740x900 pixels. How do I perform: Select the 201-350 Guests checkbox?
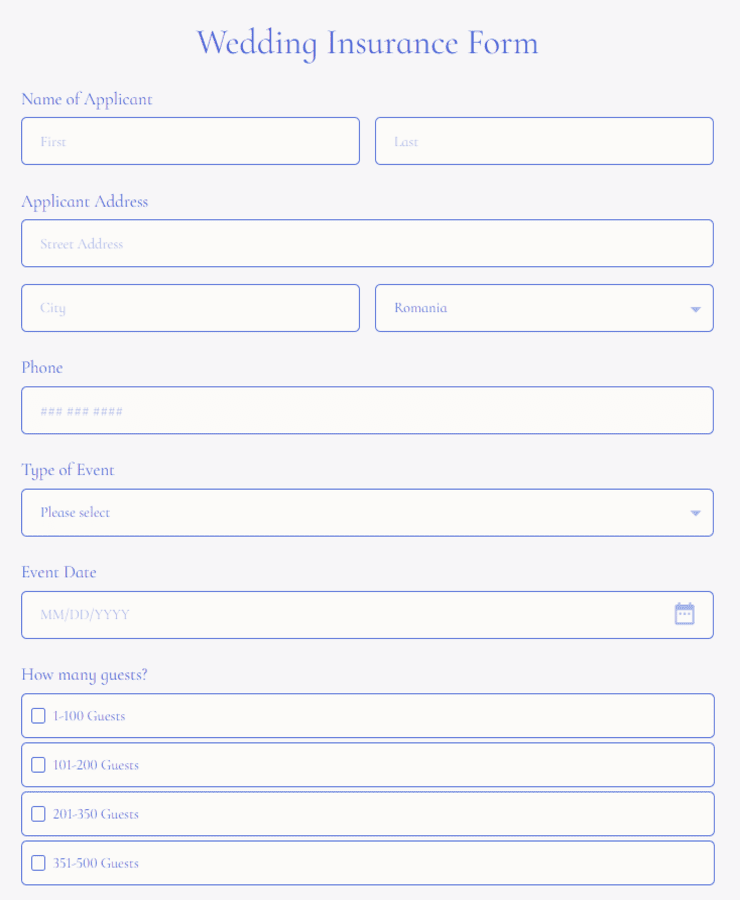38,814
